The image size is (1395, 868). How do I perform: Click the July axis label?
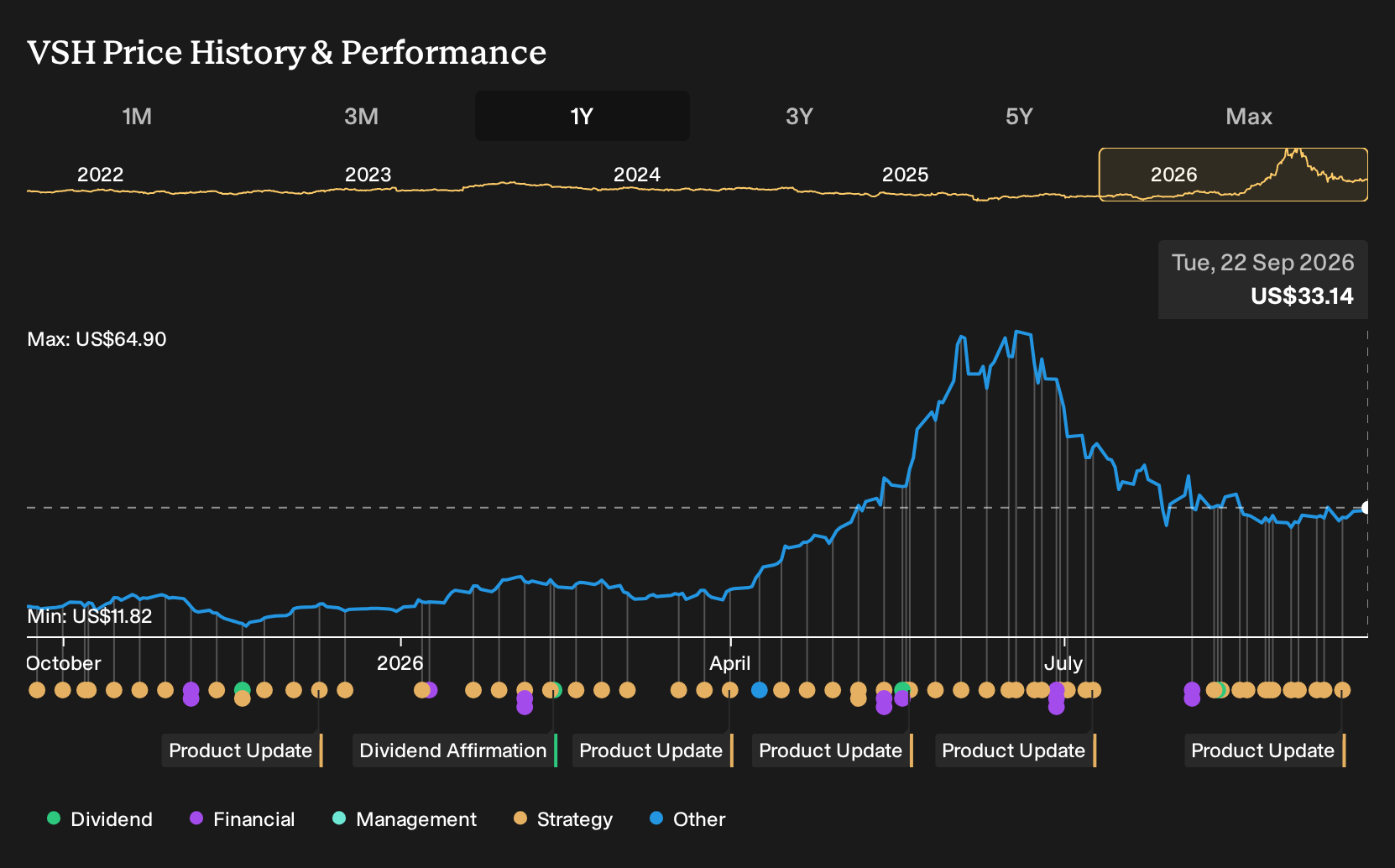[x=1063, y=663]
